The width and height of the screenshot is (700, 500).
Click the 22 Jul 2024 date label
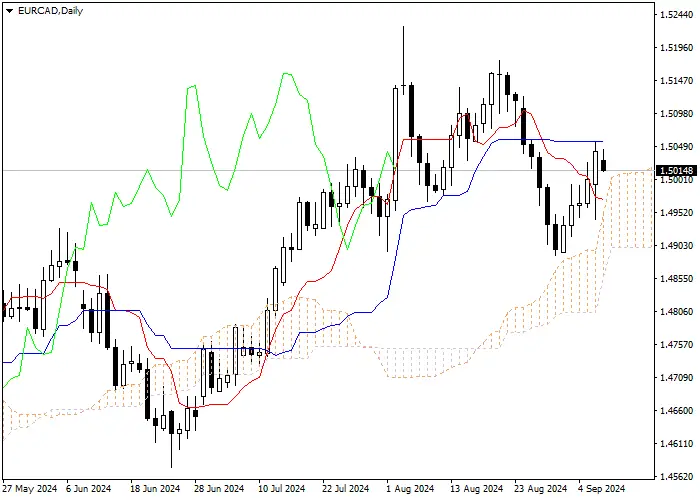tap(346, 489)
